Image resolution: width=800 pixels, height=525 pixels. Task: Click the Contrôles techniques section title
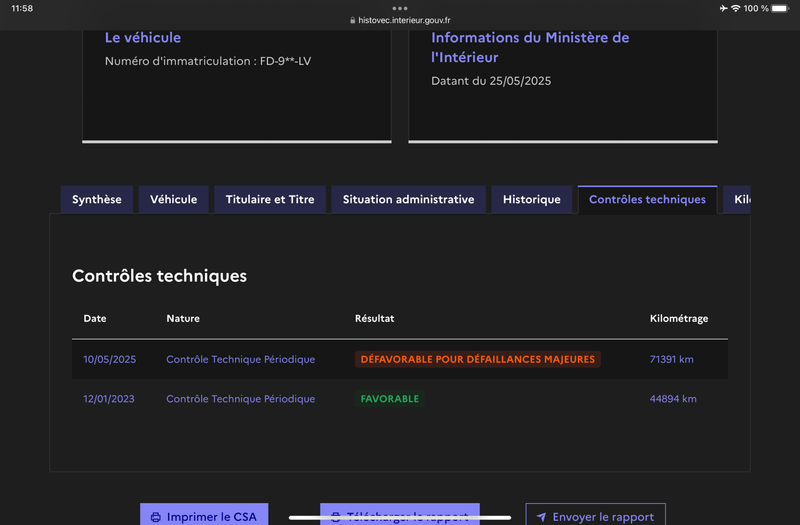click(159, 276)
